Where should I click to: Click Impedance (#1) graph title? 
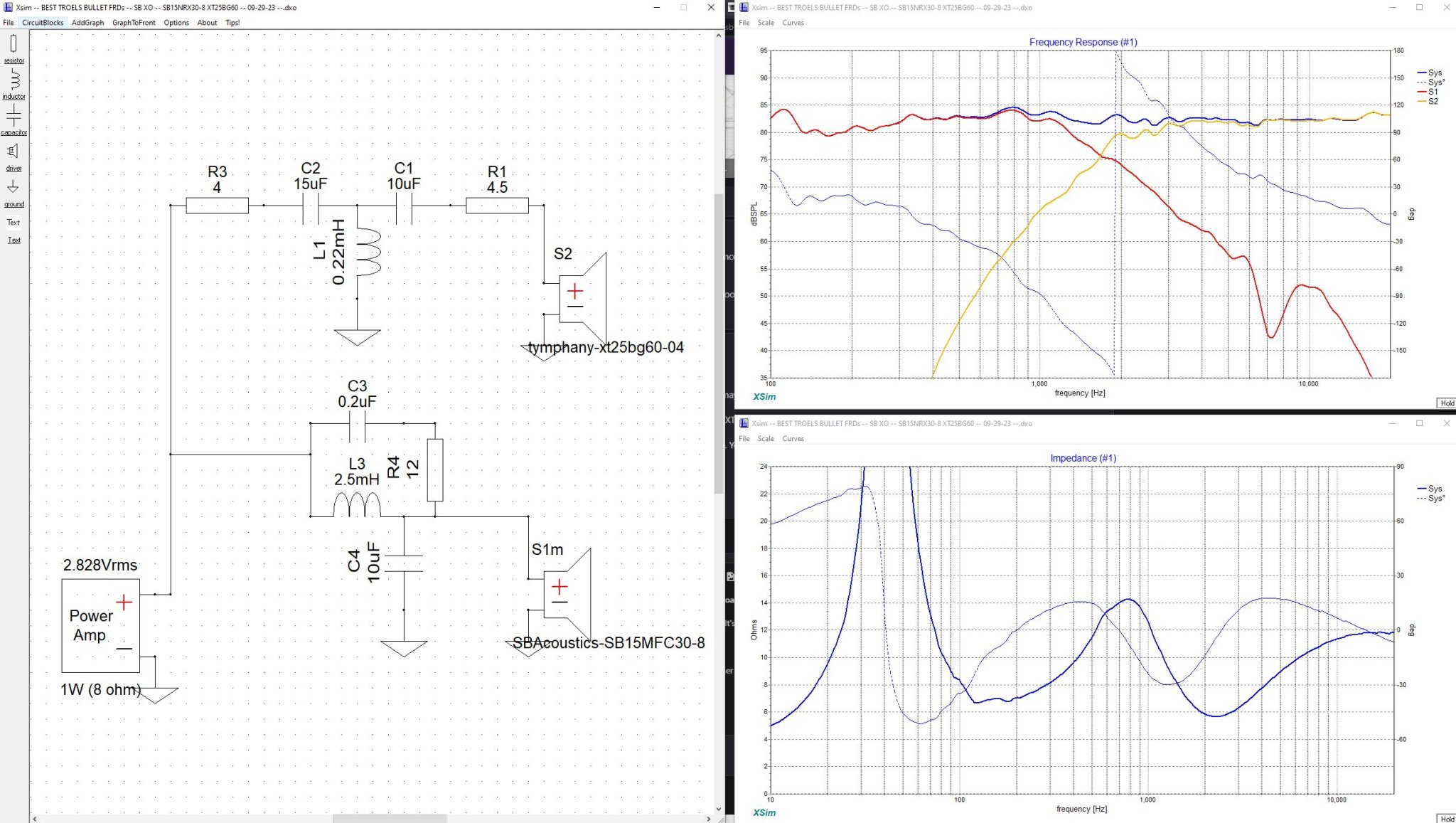pyautogui.click(x=1083, y=458)
